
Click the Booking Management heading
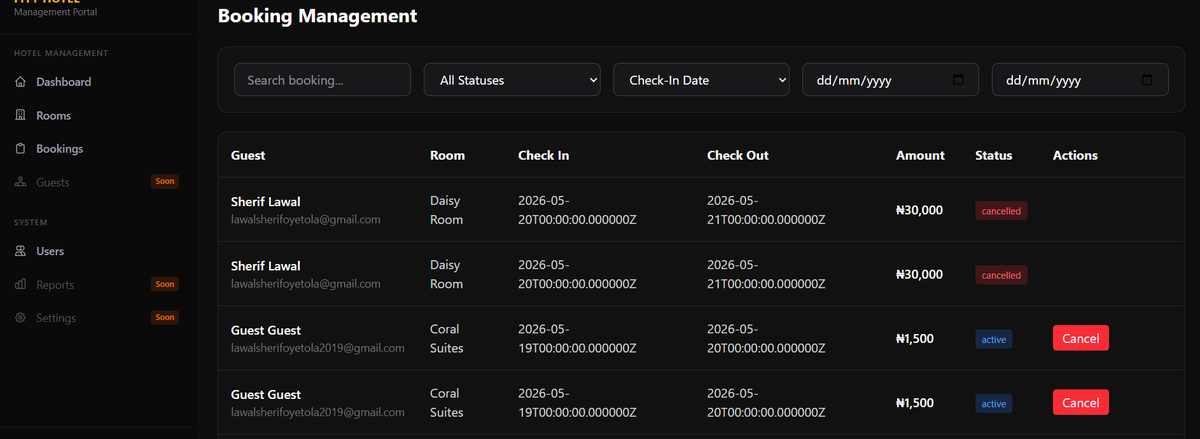[x=318, y=16]
